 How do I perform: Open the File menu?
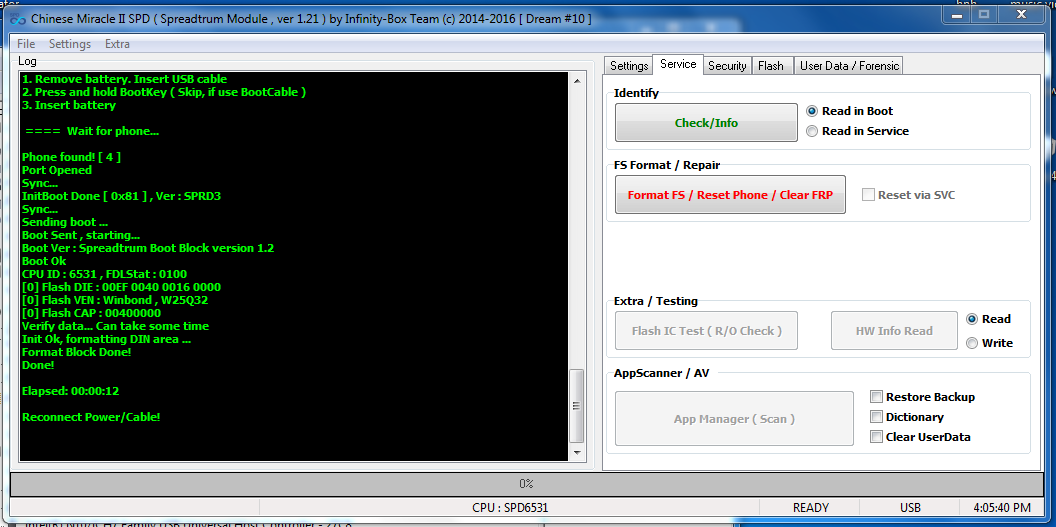click(26, 44)
